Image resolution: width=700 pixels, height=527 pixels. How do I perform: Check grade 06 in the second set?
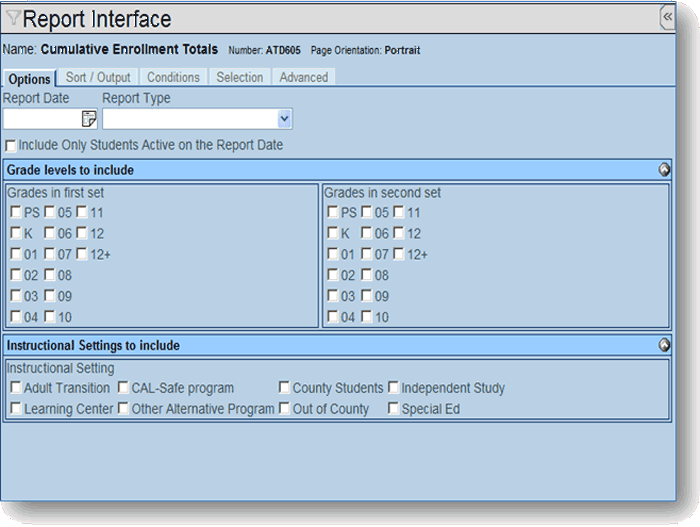pos(367,233)
